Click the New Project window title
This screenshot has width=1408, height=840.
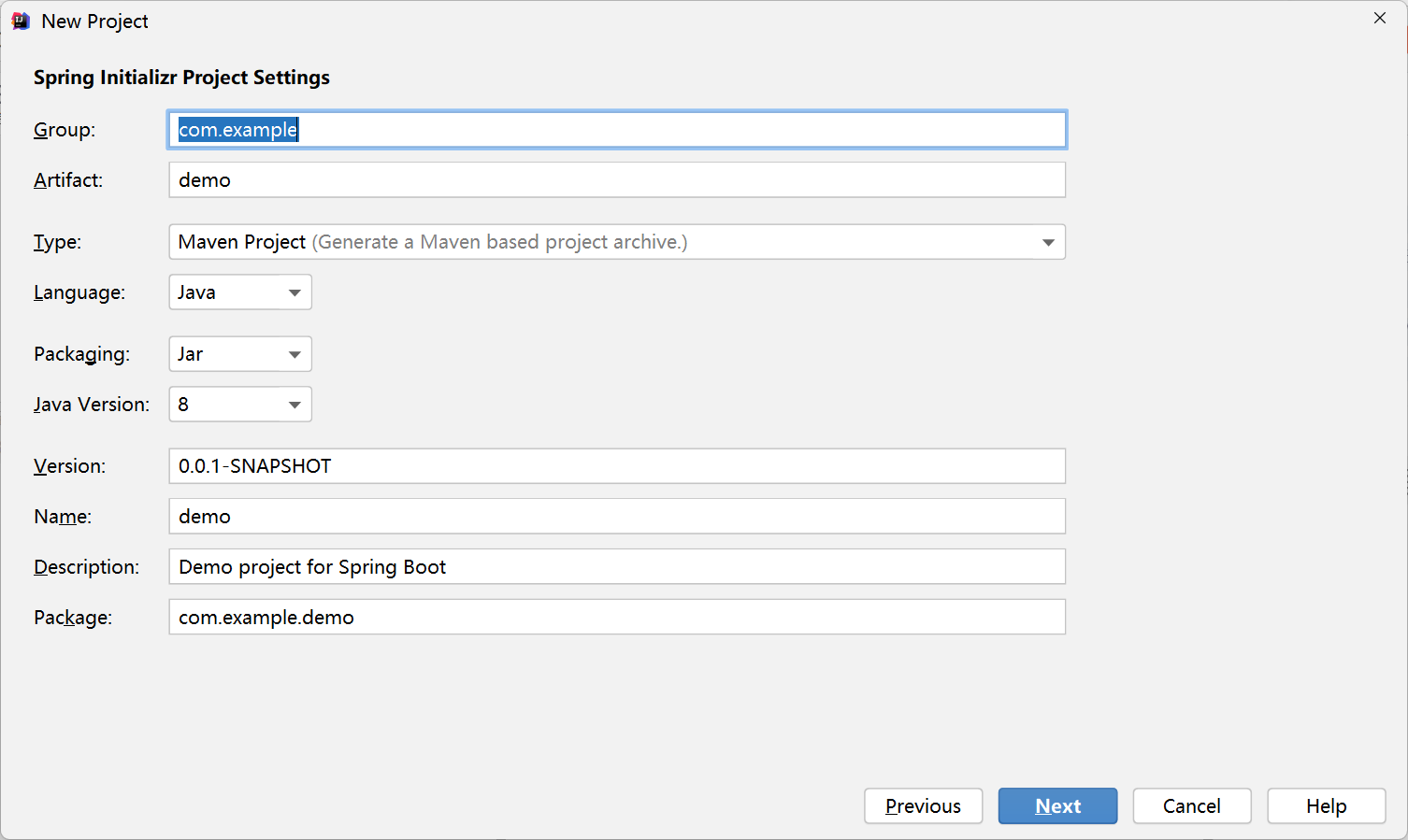(95, 21)
